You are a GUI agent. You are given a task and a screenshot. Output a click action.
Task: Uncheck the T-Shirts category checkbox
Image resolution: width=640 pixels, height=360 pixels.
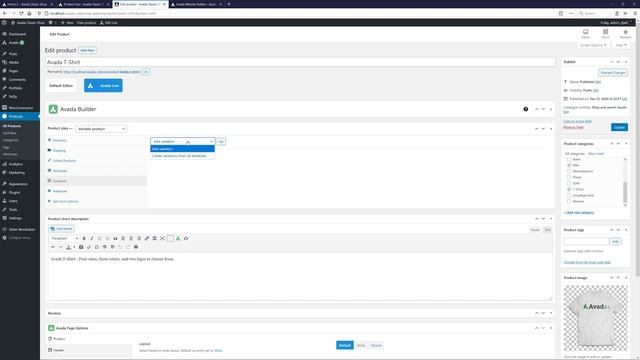pyautogui.click(x=569, y=189)
